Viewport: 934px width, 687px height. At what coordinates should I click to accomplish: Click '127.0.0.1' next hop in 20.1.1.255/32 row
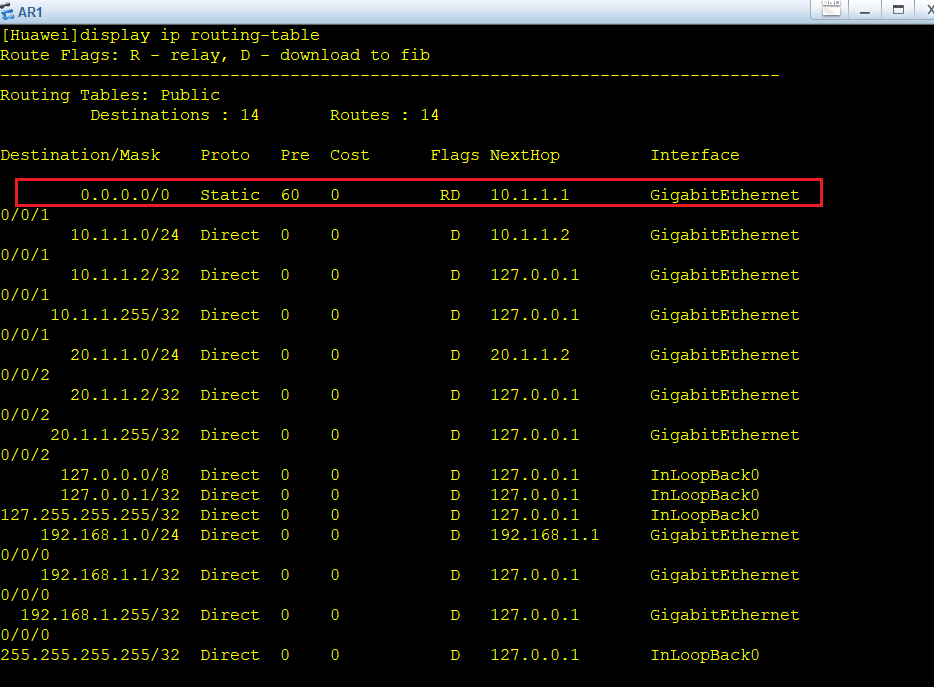coord(534,434)
